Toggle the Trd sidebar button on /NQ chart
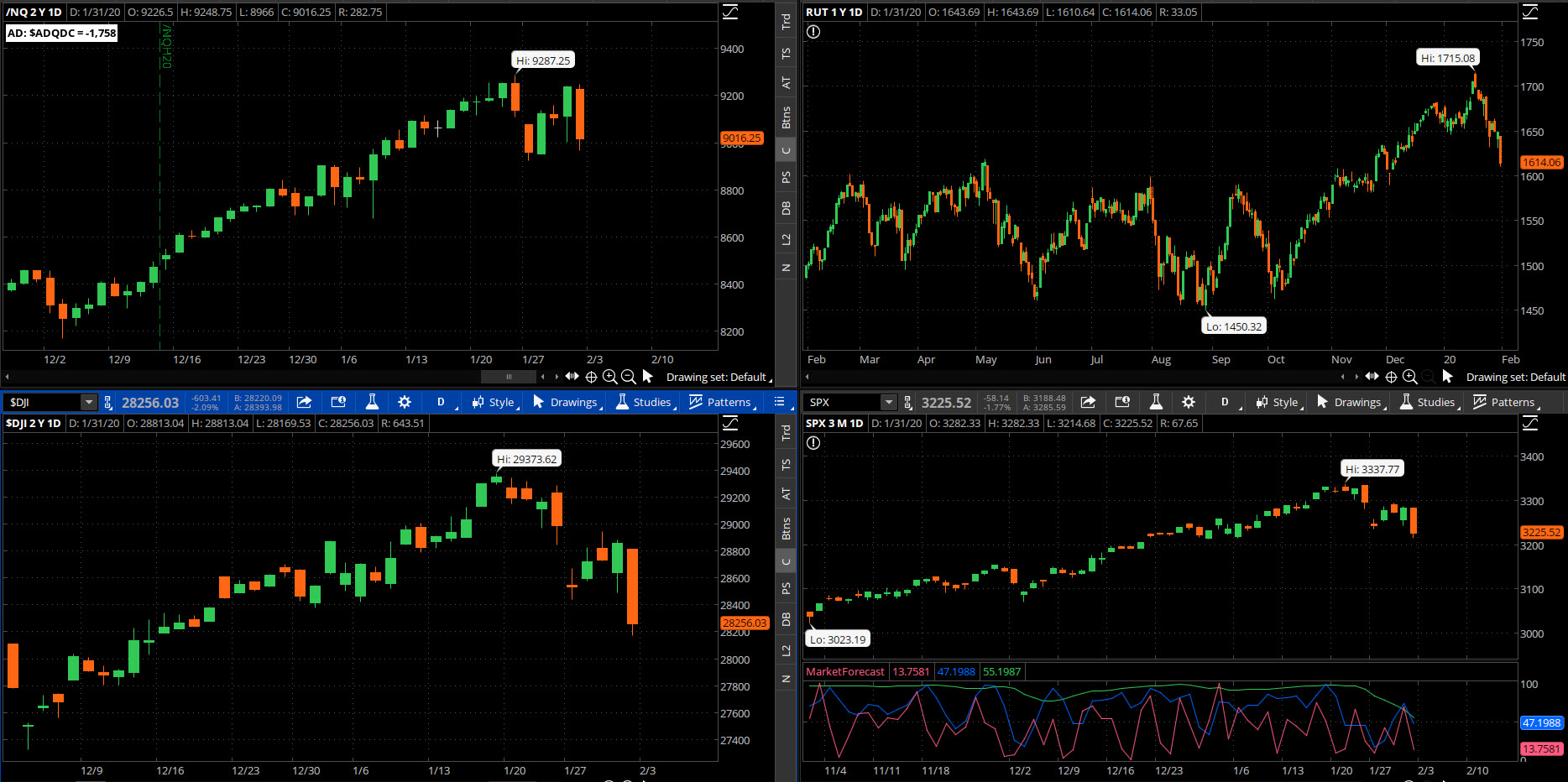 (x=786, y=22)
